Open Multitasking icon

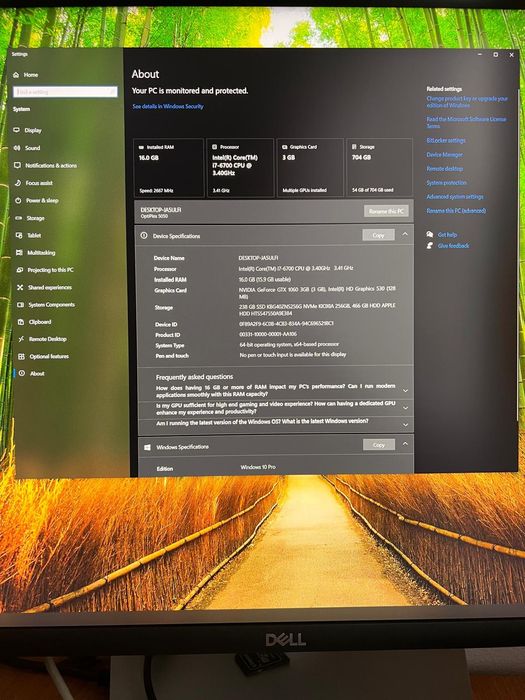point(19,253)
